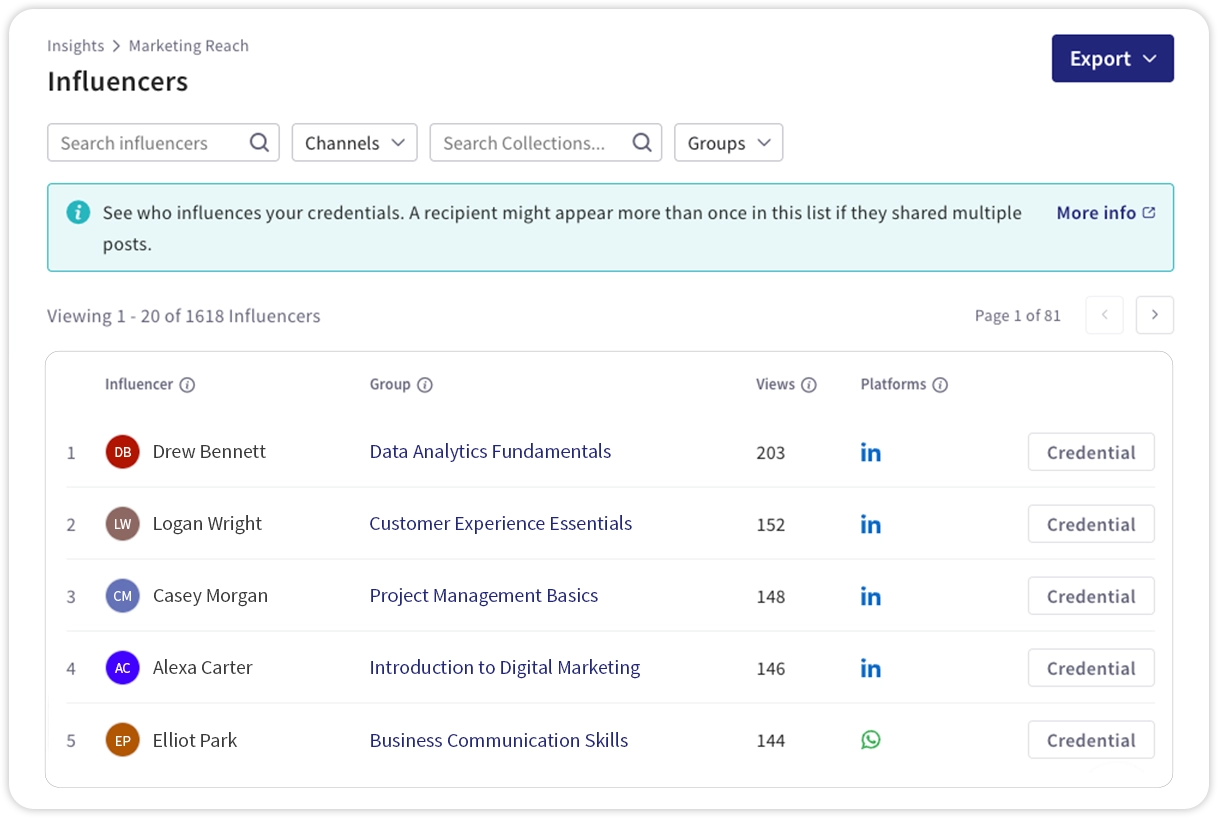The image size is (1219, 819).
Task: Click the 144 views value
Action: pos(771,741)
